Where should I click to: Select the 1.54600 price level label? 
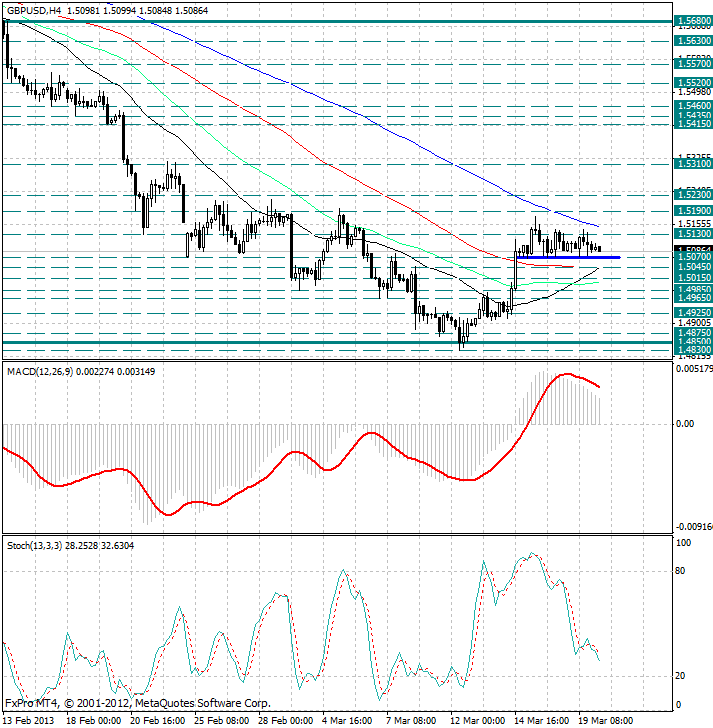coord(693,106)
